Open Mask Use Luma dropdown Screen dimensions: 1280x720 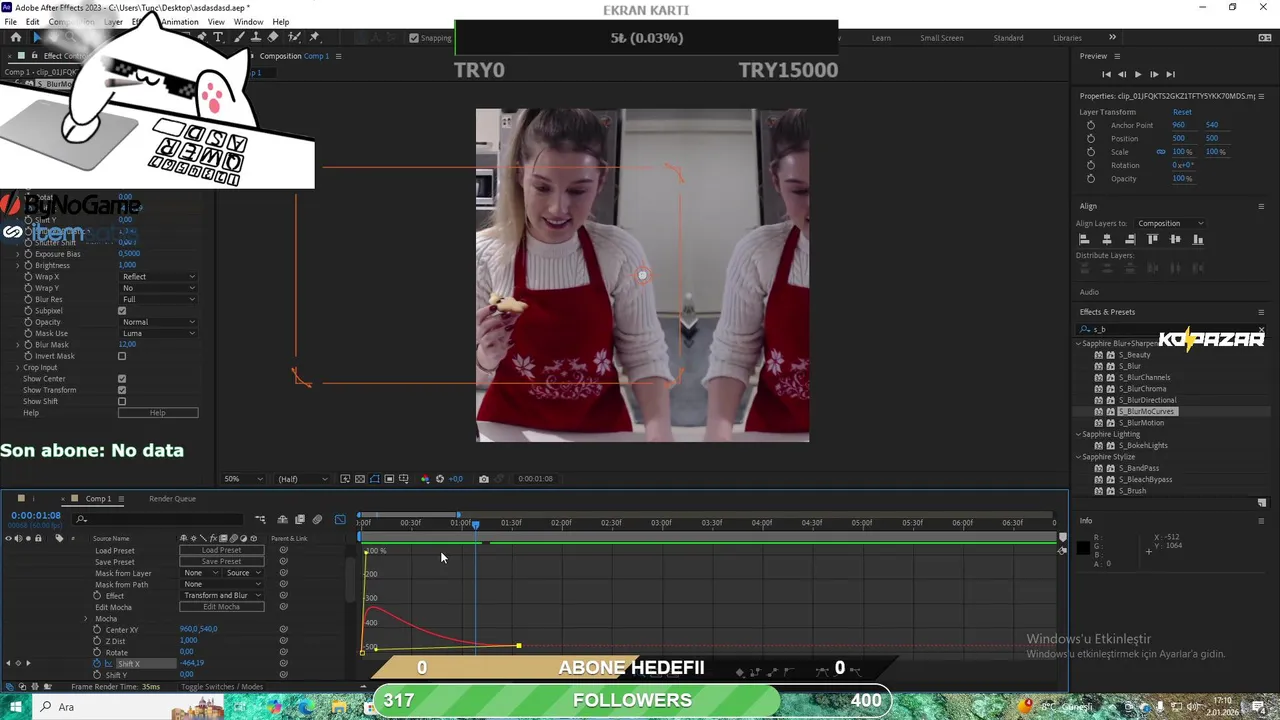158,333
